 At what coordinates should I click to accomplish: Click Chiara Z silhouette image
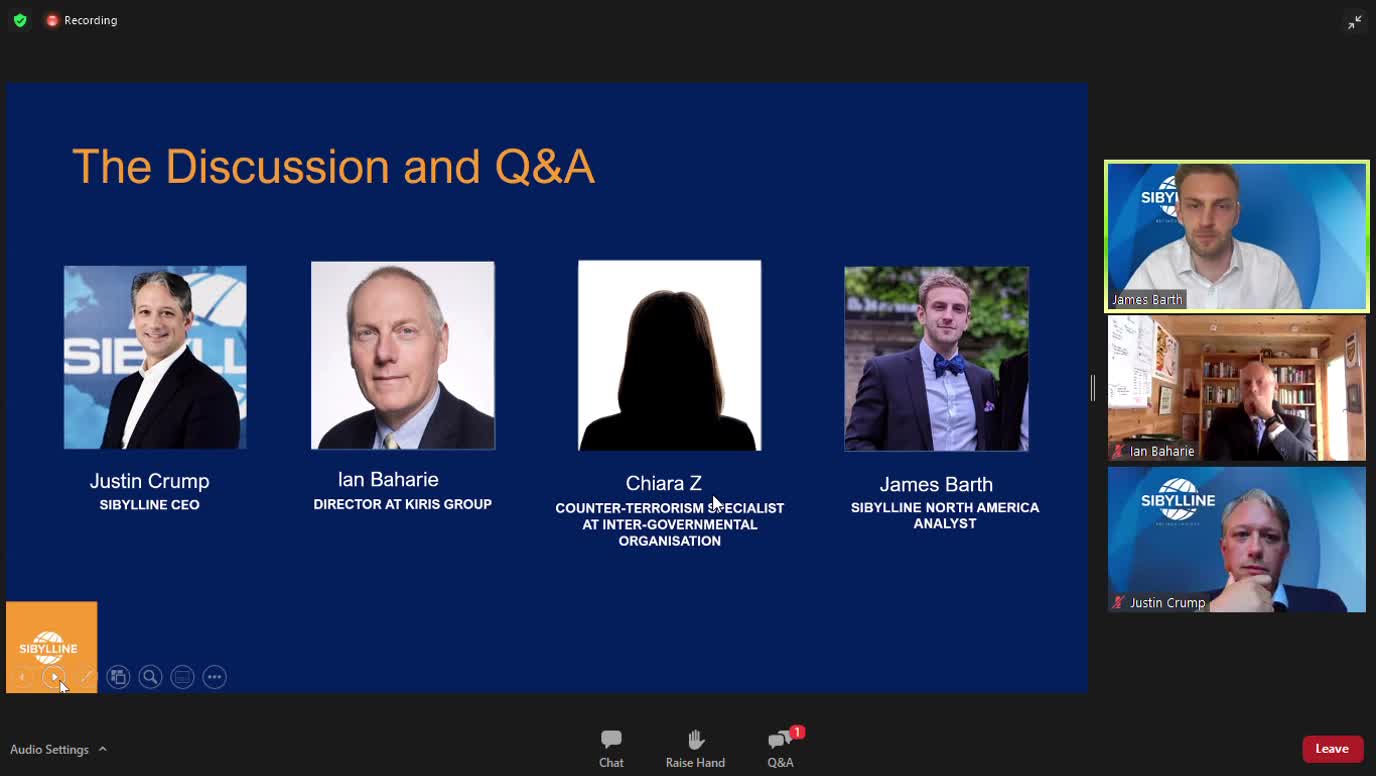coord(669,355)
